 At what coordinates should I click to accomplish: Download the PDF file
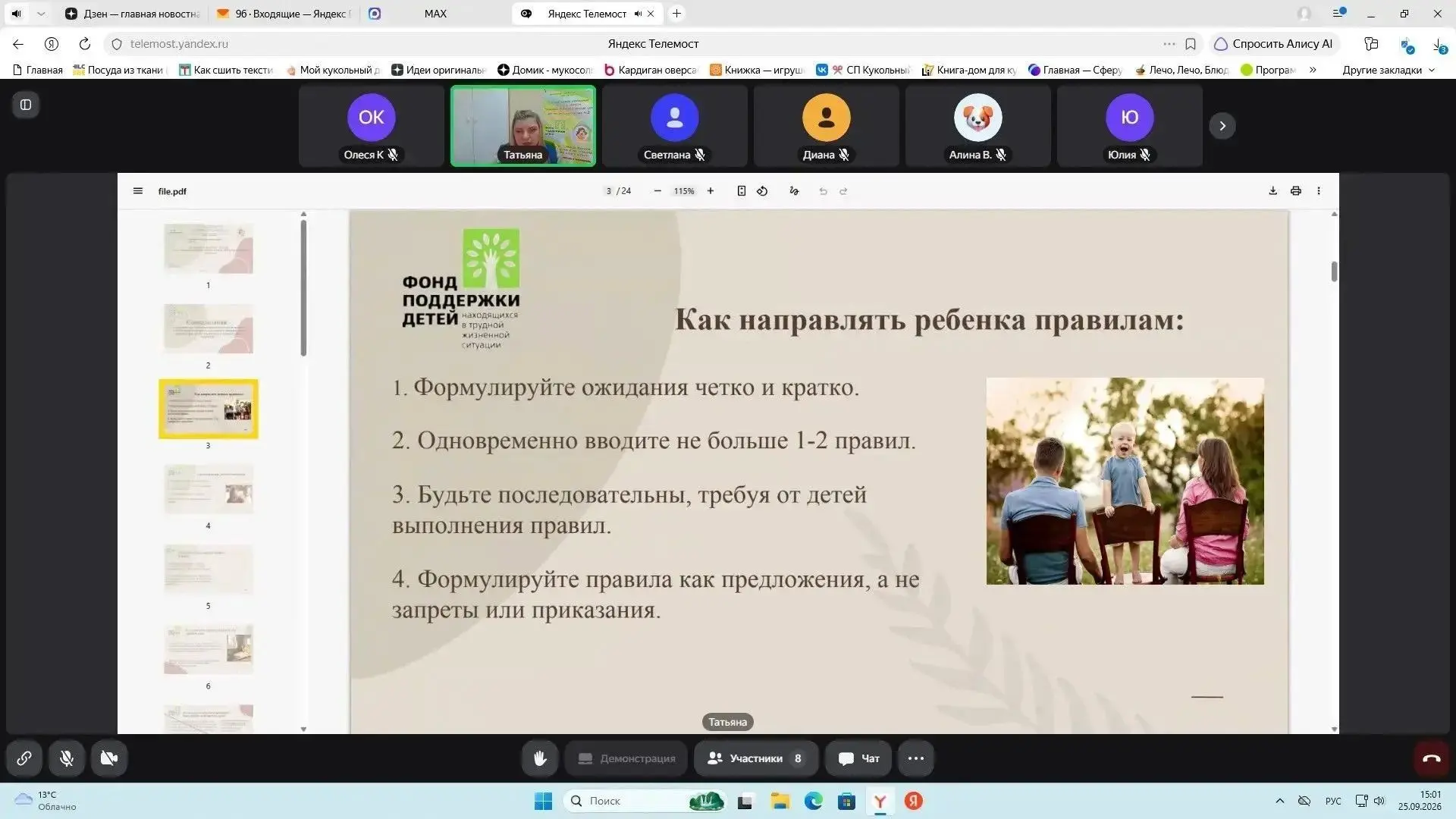point(1273,191)
